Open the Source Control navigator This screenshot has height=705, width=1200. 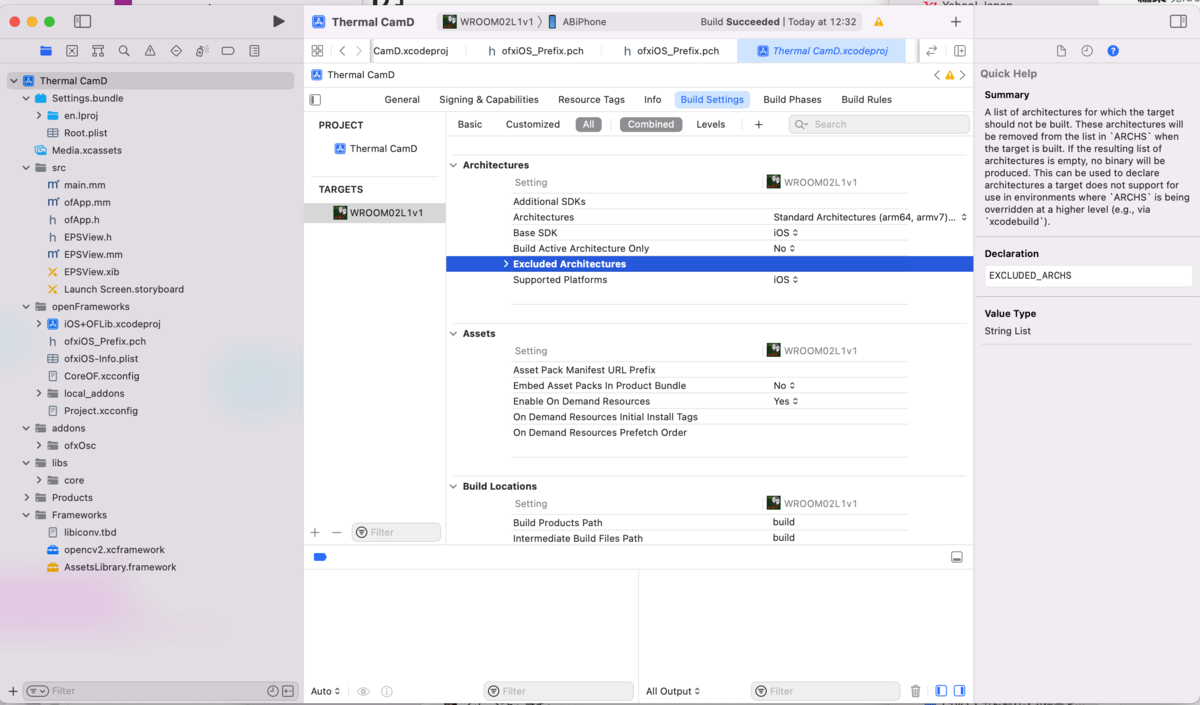click(72, 51)
